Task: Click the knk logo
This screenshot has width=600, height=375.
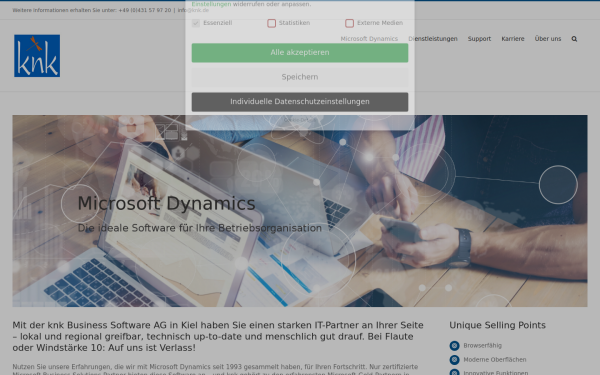Action: [37, 56]
